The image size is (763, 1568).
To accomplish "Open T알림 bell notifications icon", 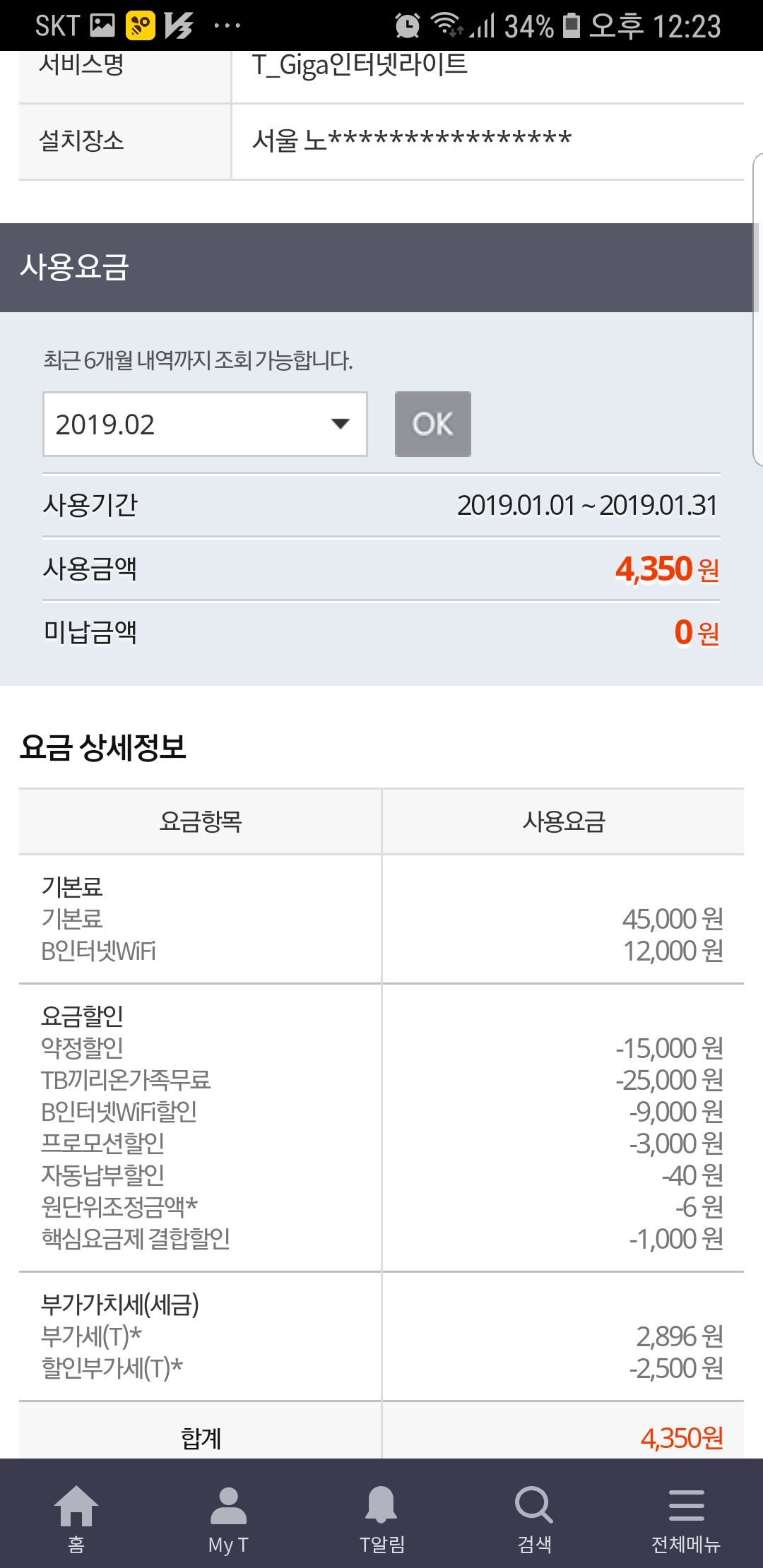I will (381, 1514).
